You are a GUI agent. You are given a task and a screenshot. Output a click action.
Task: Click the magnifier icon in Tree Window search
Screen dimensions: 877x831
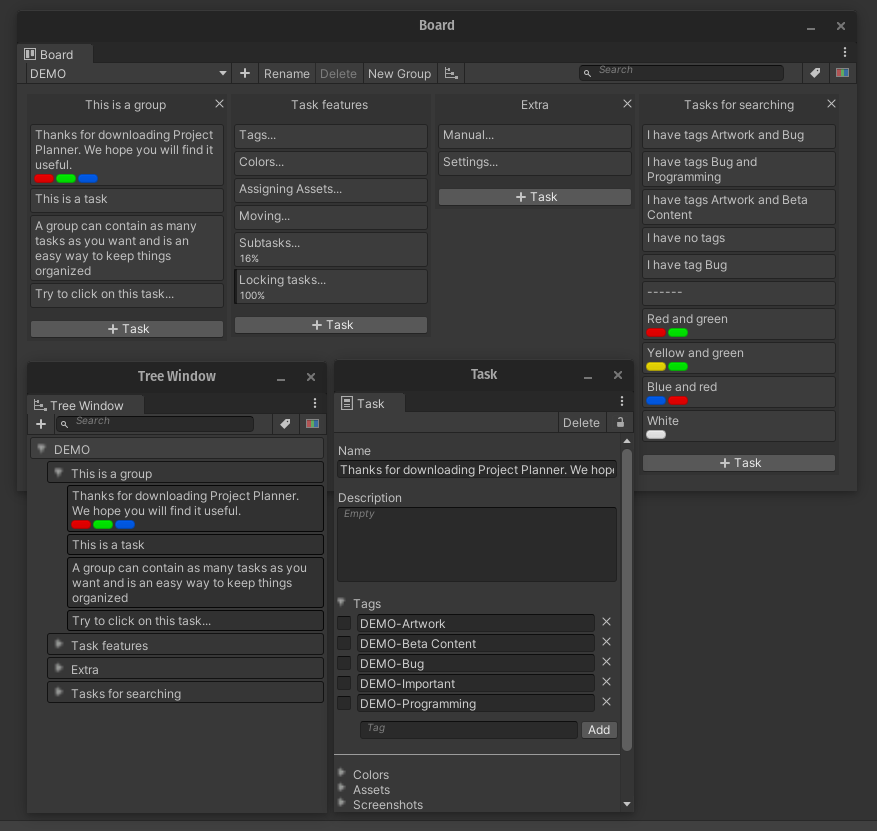point(64,424)
